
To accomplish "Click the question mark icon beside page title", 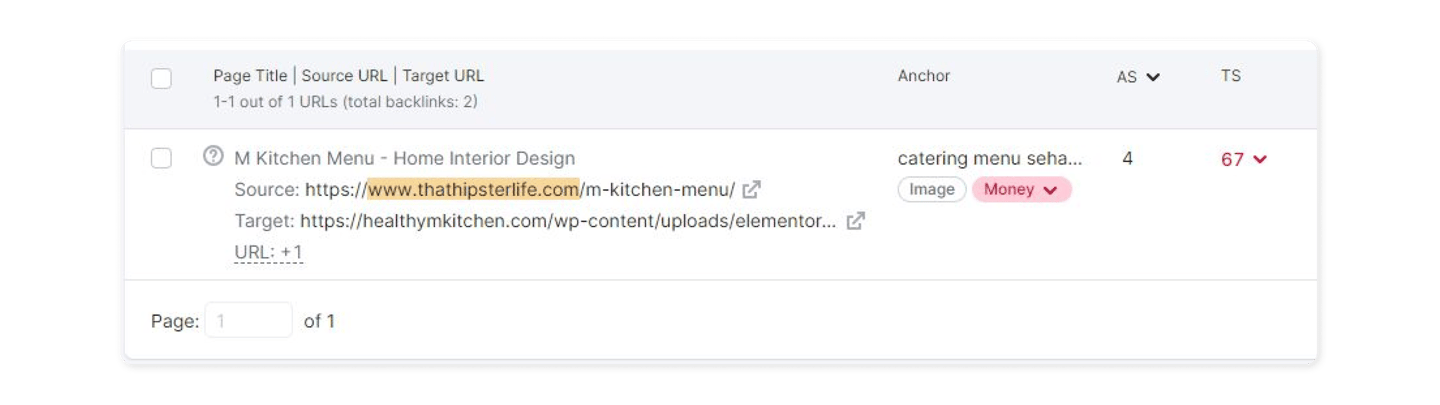I will tap(213, 156).
